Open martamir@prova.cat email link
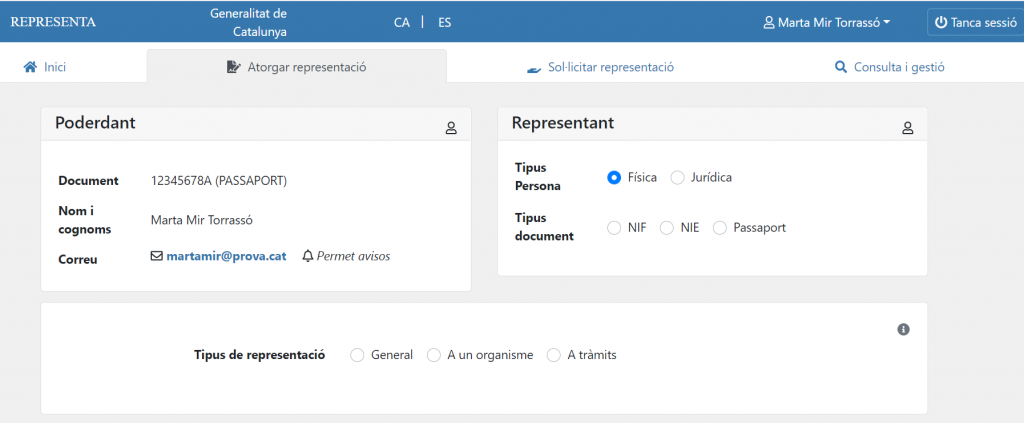The height and width of the screenshot is (423, 1024). click(x=226, y=256)
